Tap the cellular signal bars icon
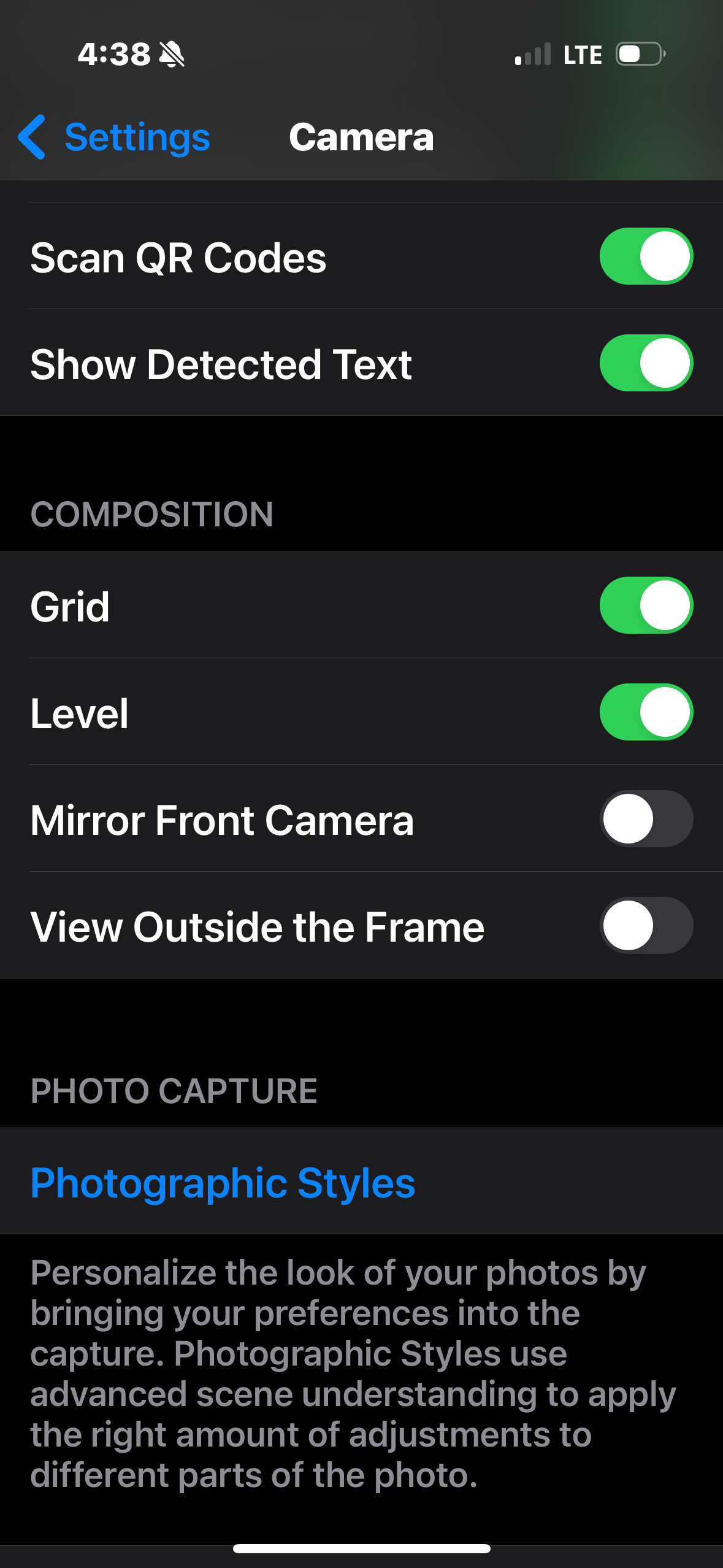723x1568 pixels. pyautogui.click(x=532, y=55)
